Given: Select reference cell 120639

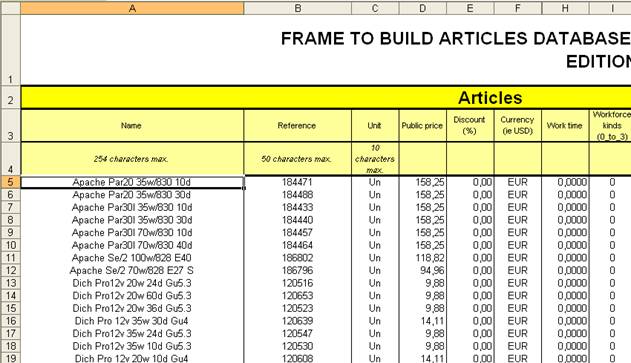Looking at the screenshot, I should (x=298, y=321).
